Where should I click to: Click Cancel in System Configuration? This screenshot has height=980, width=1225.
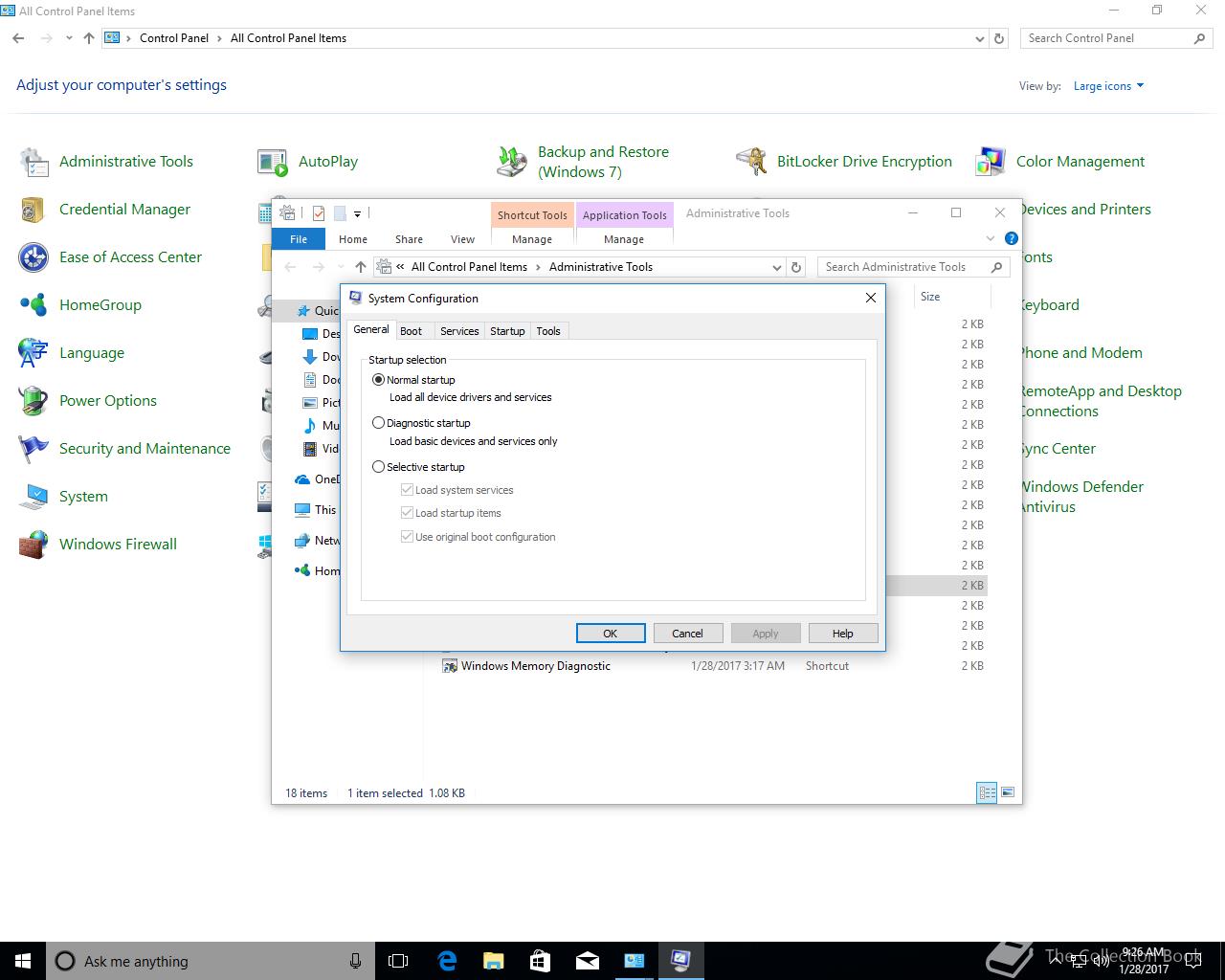[x=687, y=634]
